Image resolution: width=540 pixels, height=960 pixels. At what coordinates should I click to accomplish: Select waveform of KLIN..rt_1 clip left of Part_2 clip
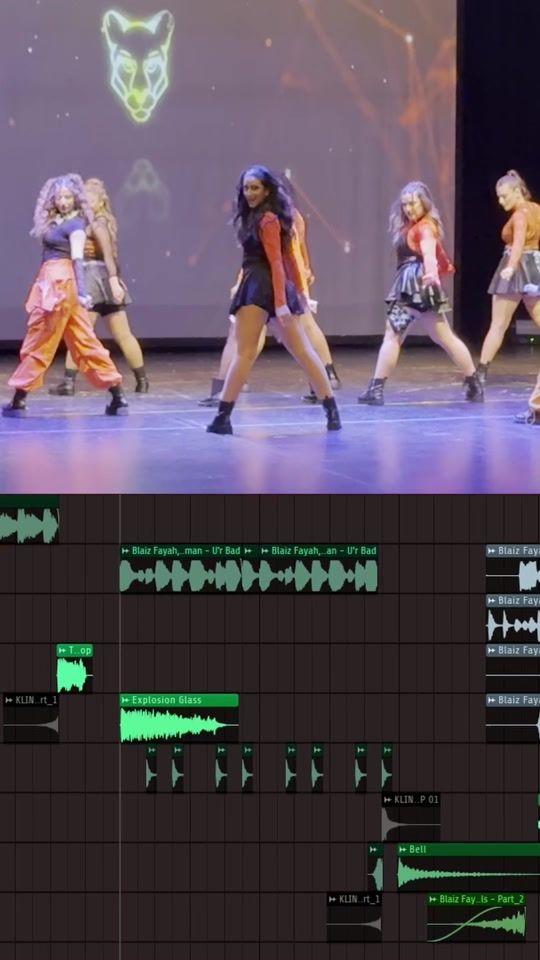pyautogui.click(x=354, y=923)
